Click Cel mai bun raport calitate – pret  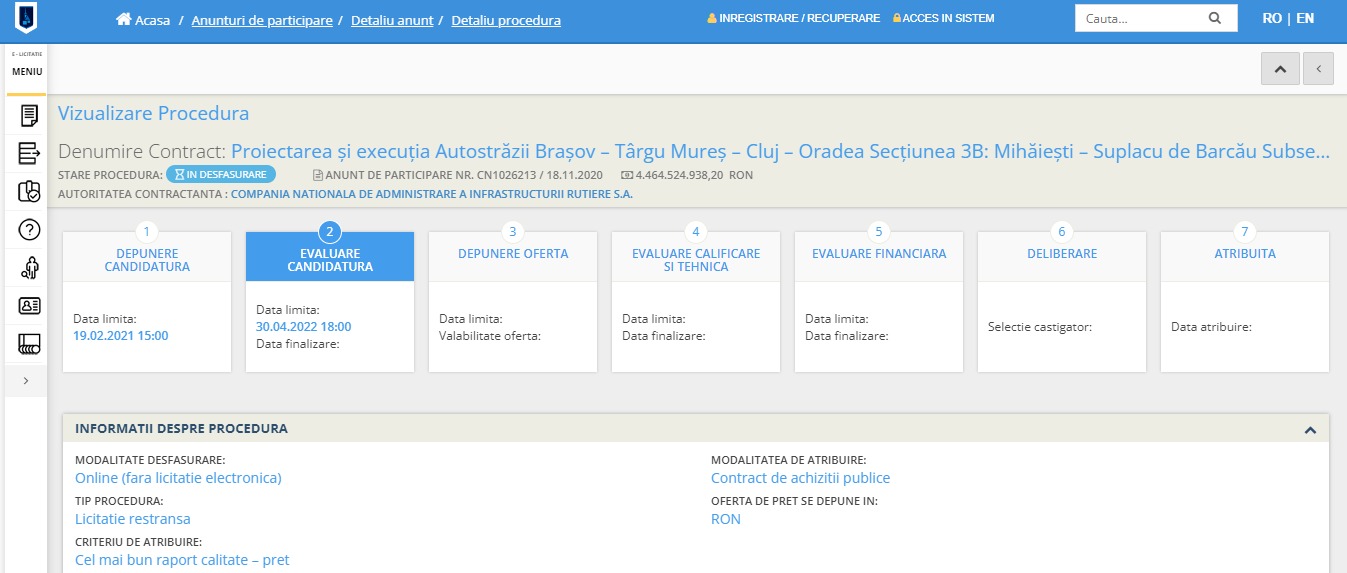pos(182,560)
